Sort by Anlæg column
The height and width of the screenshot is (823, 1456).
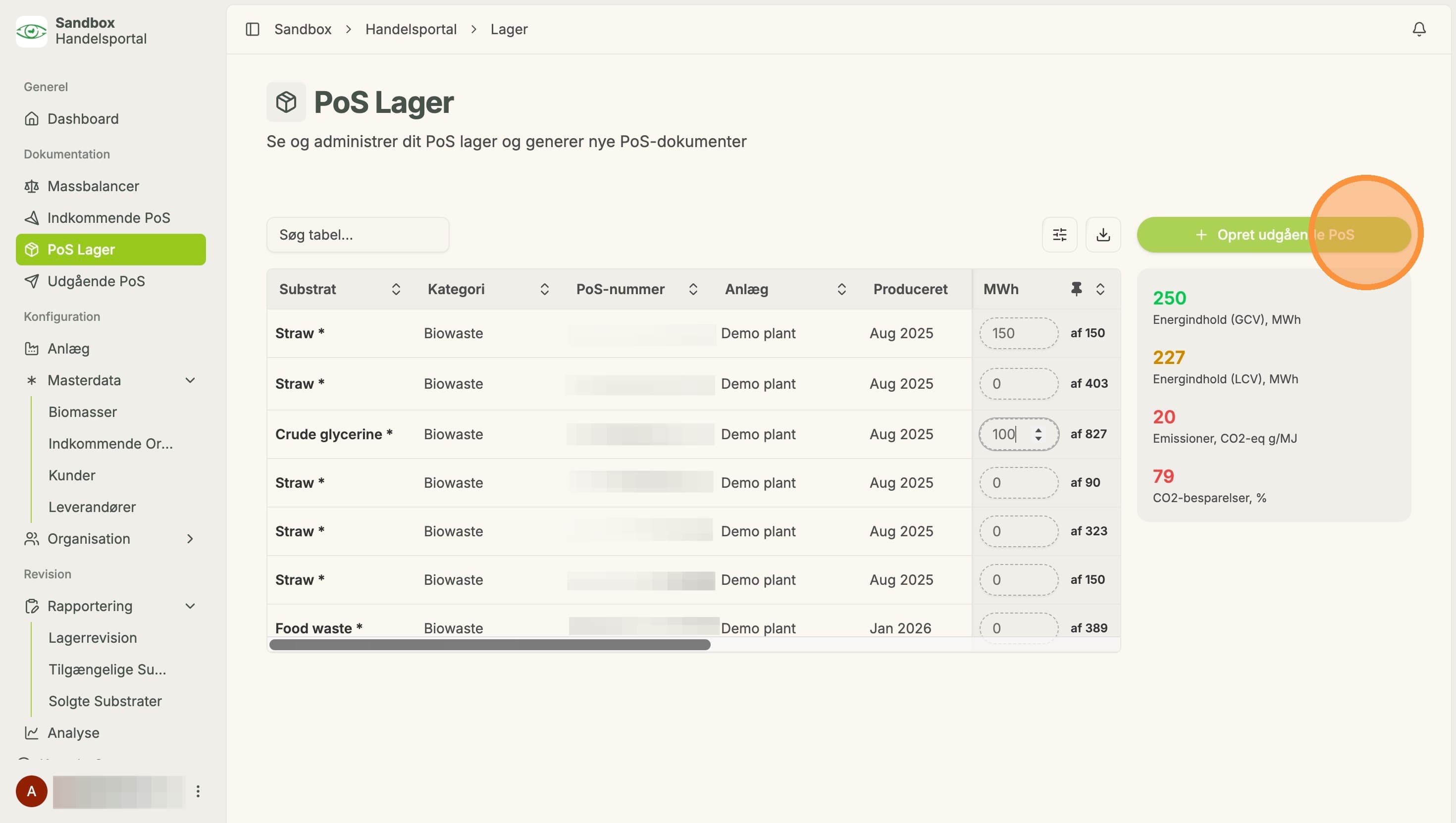[x=841, y=289]
